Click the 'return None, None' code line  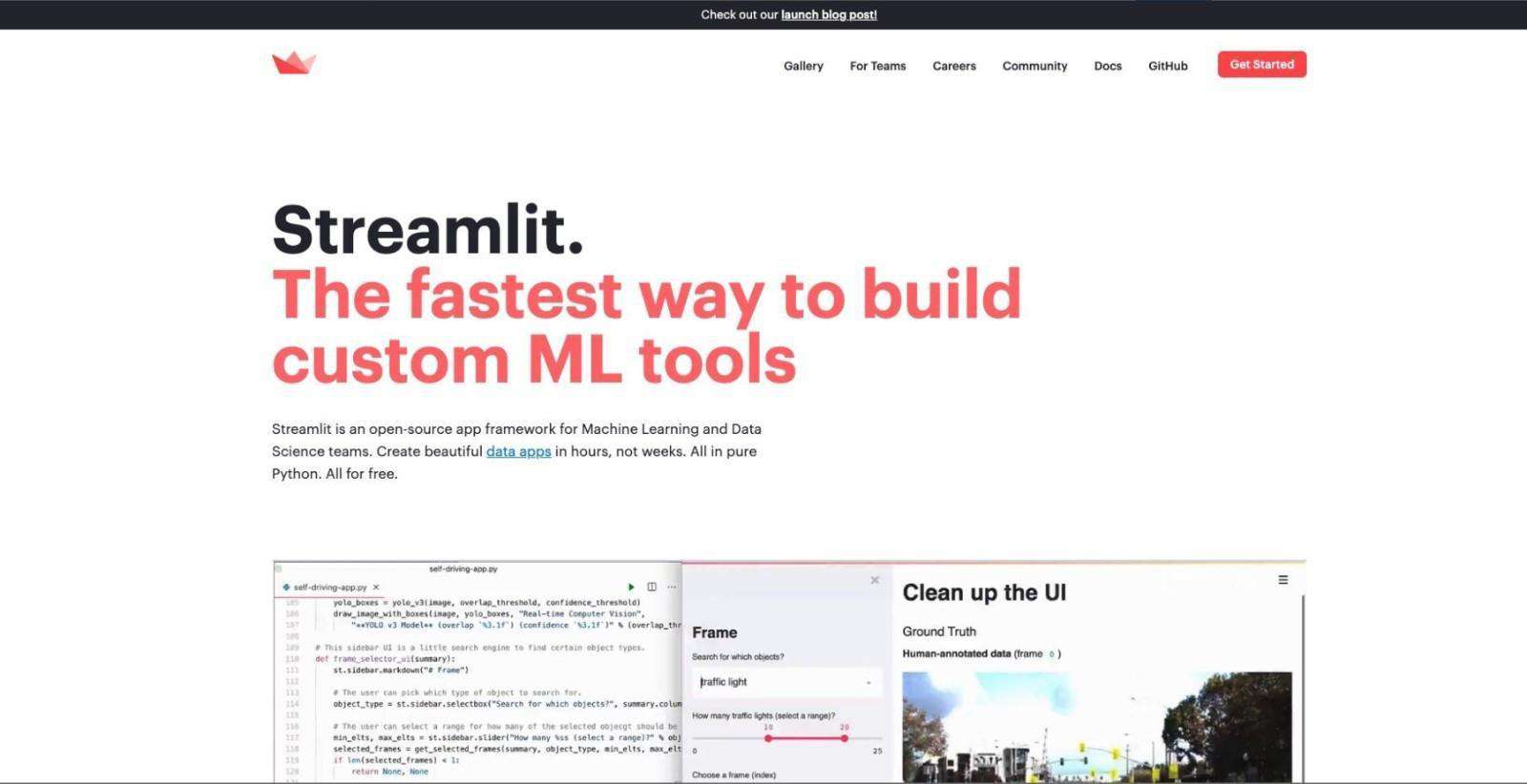[x=389, y=772]
